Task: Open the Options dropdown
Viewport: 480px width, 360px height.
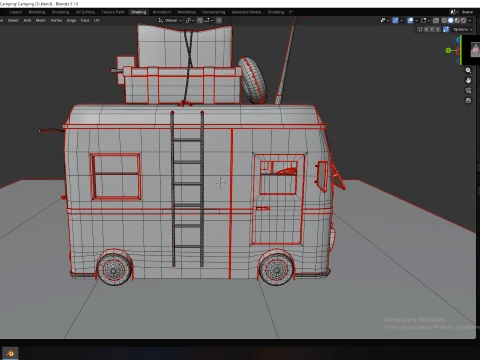Action: [463, 29]
